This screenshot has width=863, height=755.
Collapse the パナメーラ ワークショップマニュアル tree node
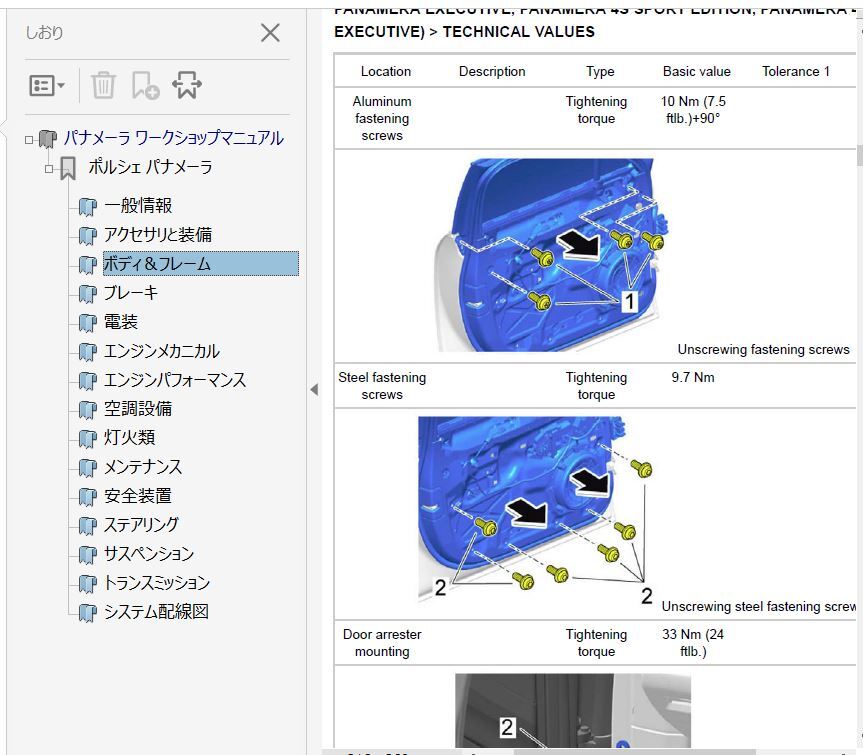[x=29, y=140]
